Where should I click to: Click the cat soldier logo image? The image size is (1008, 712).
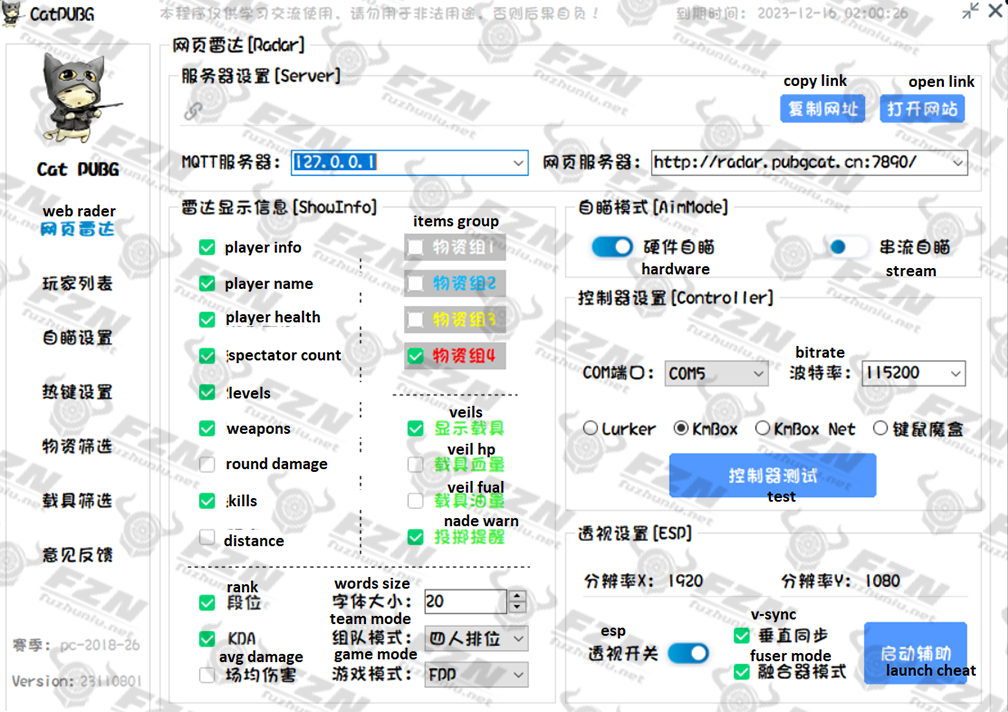pyautogui.click(x=78, y=100)
